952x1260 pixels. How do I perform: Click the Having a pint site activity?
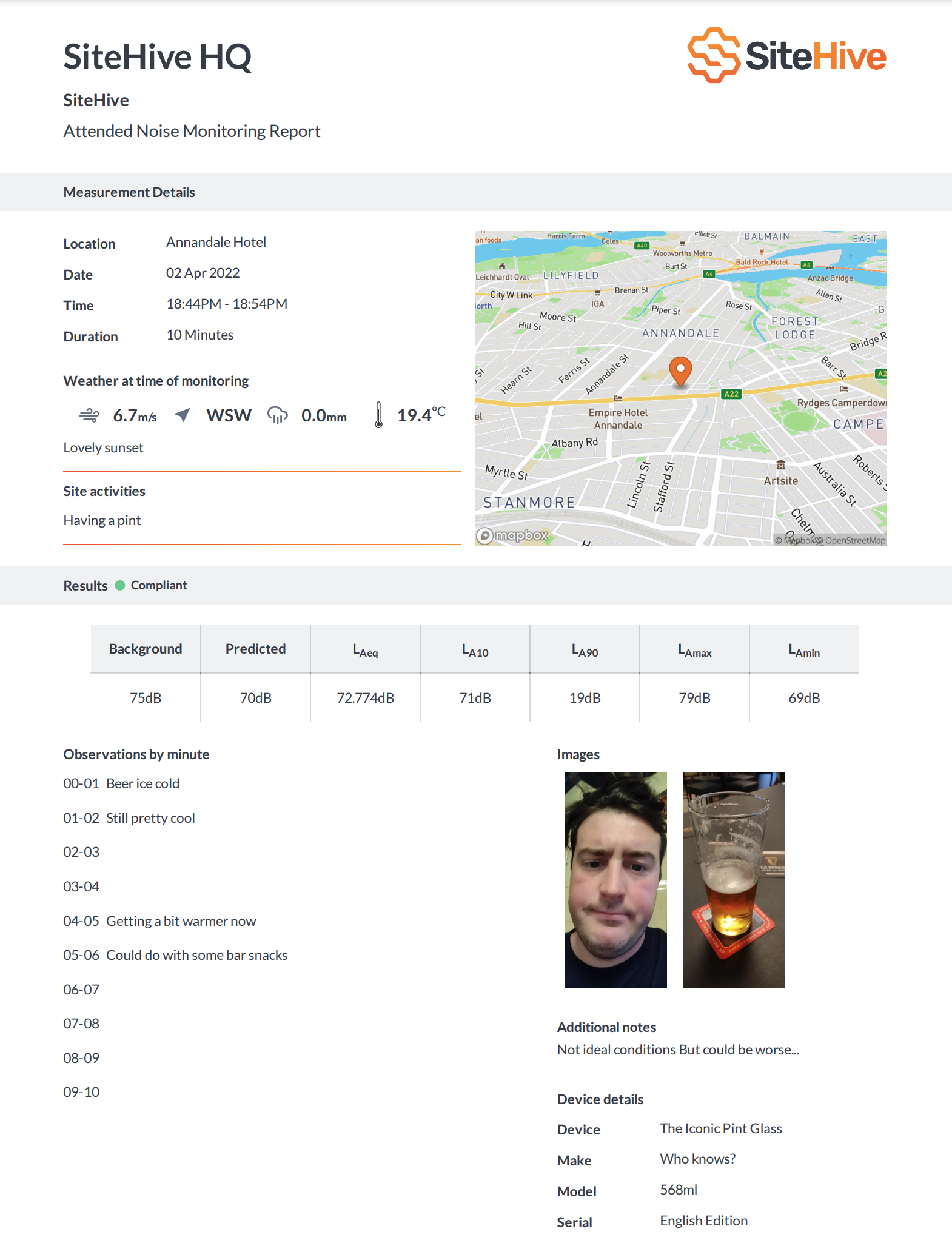102,520
